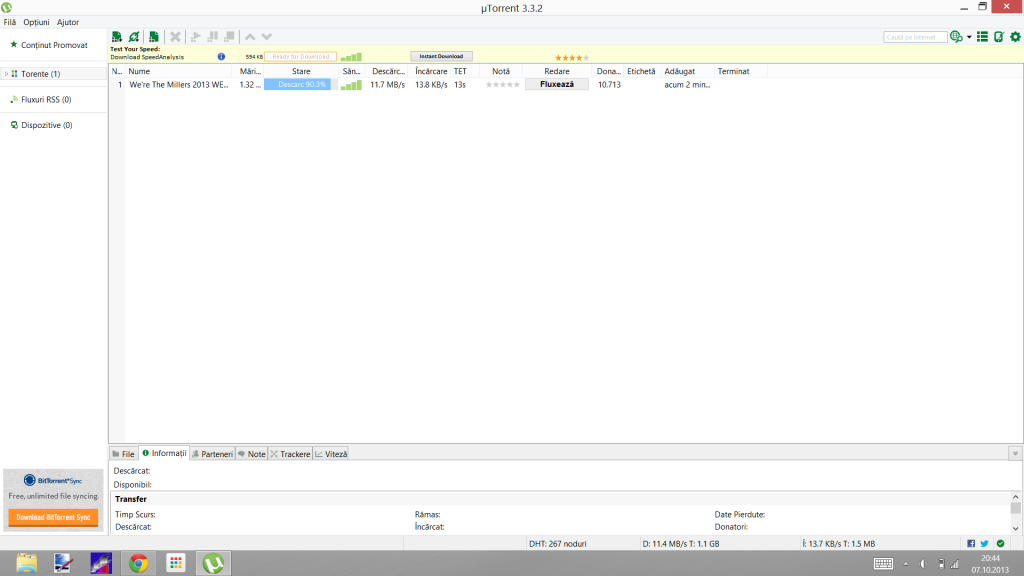Screen dimensions: 1024x576
Task: Click the Twitter icon in status bar
Action: 984,543
